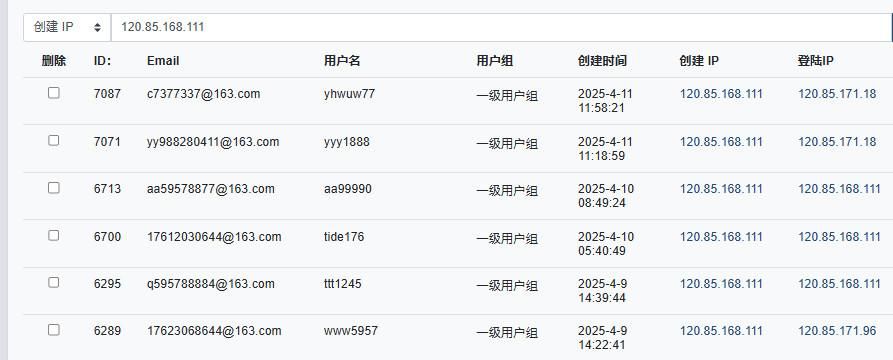
Task: Click creation IP link for ID 6289
Action: pyautogui.click(x=721, y=331)
